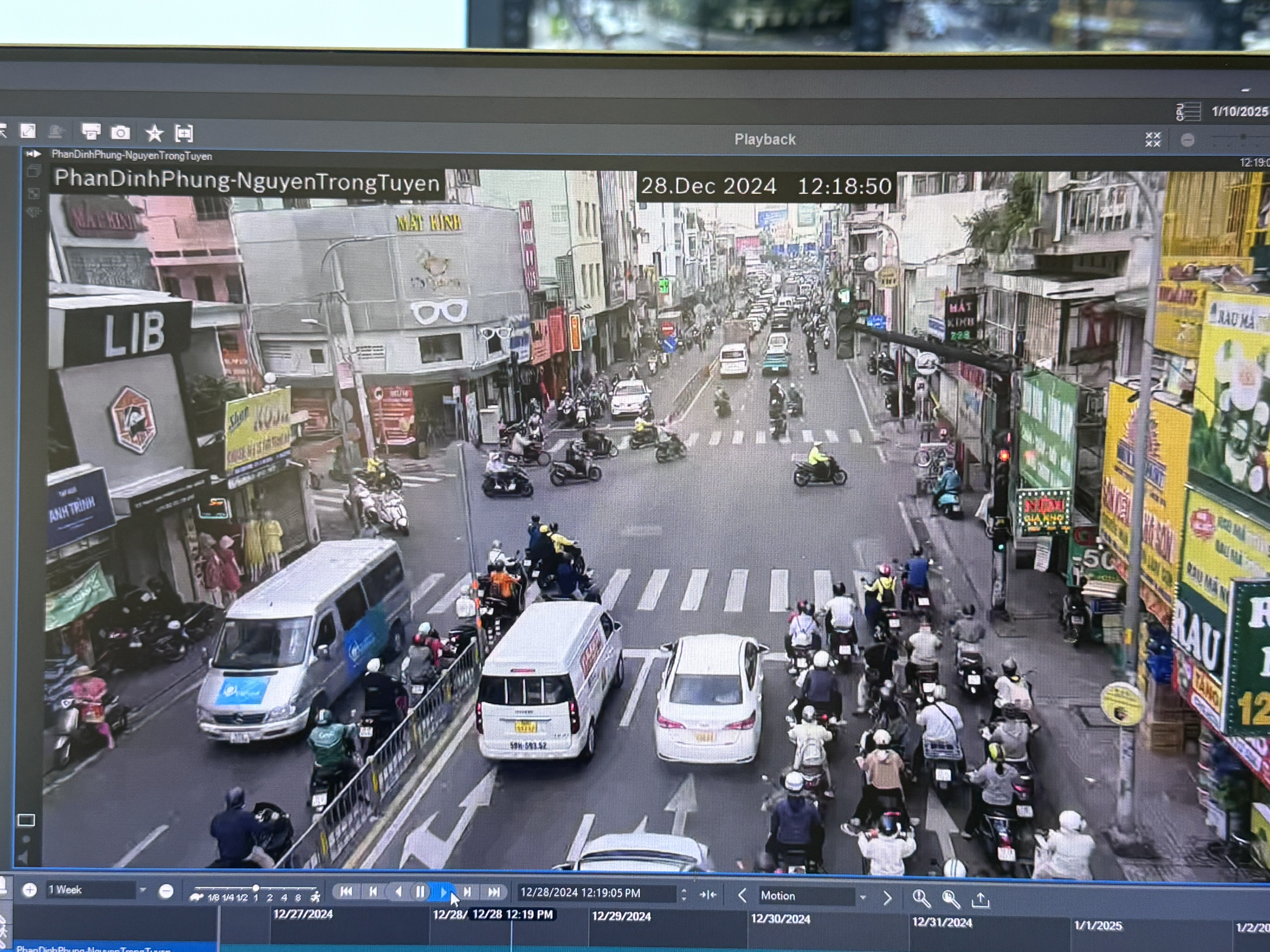Open forensic search magnifier with exclamation icon
Viewport: 1270px width, 952px height.
(921, 898)
